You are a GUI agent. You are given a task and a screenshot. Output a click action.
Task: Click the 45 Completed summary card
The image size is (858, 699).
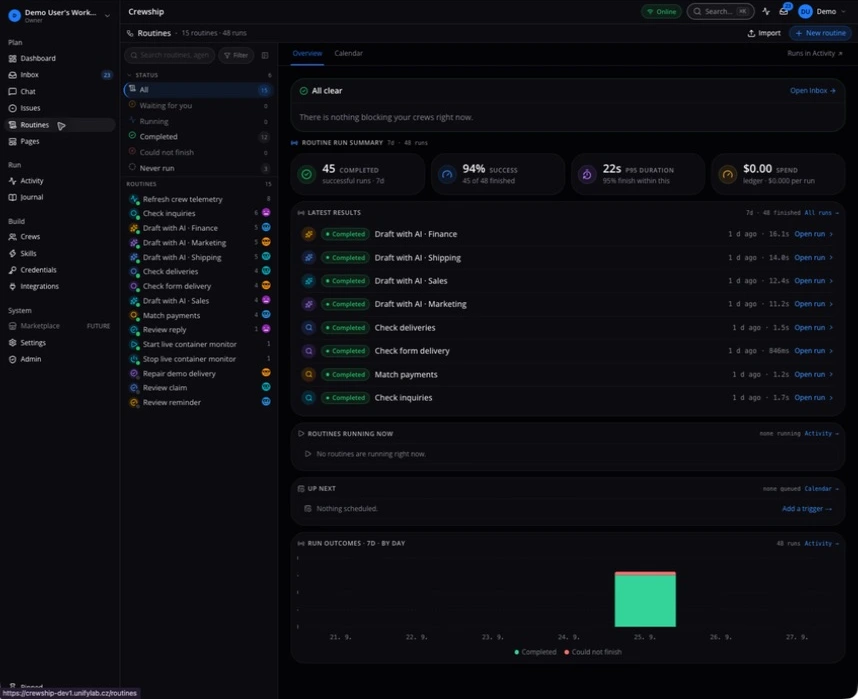pyautogui.click(x=358, y=174)
